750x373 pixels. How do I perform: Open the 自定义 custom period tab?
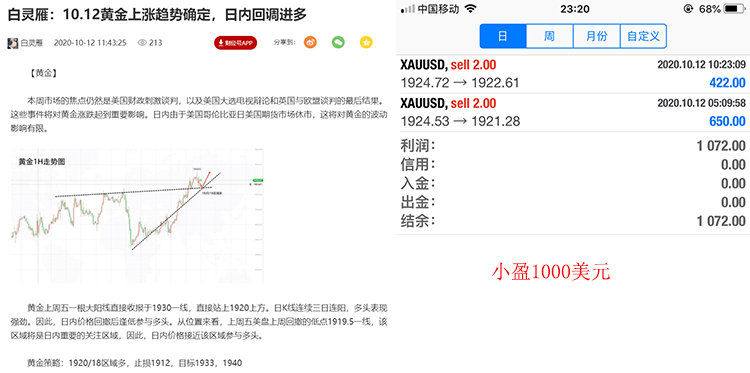[643, 36]
